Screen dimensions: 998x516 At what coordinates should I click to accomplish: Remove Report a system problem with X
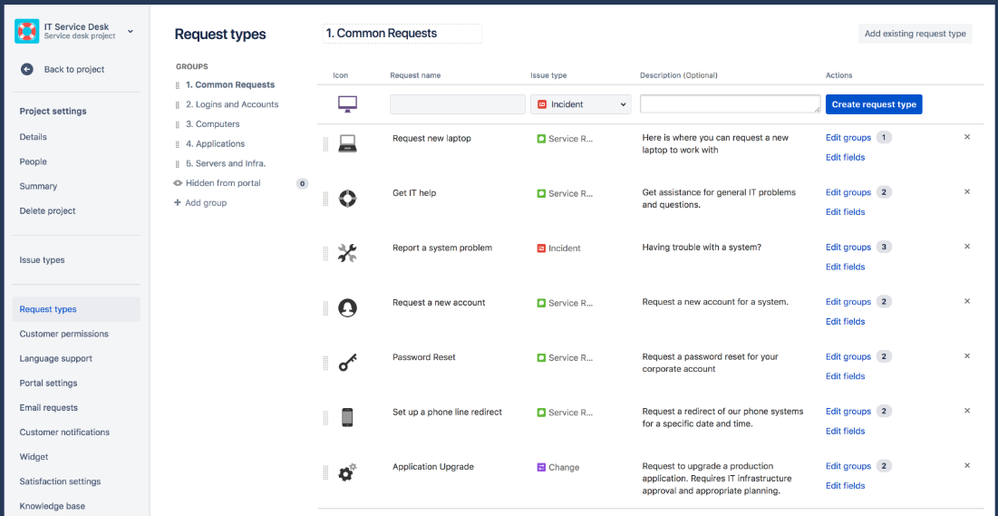coord(967,246)
